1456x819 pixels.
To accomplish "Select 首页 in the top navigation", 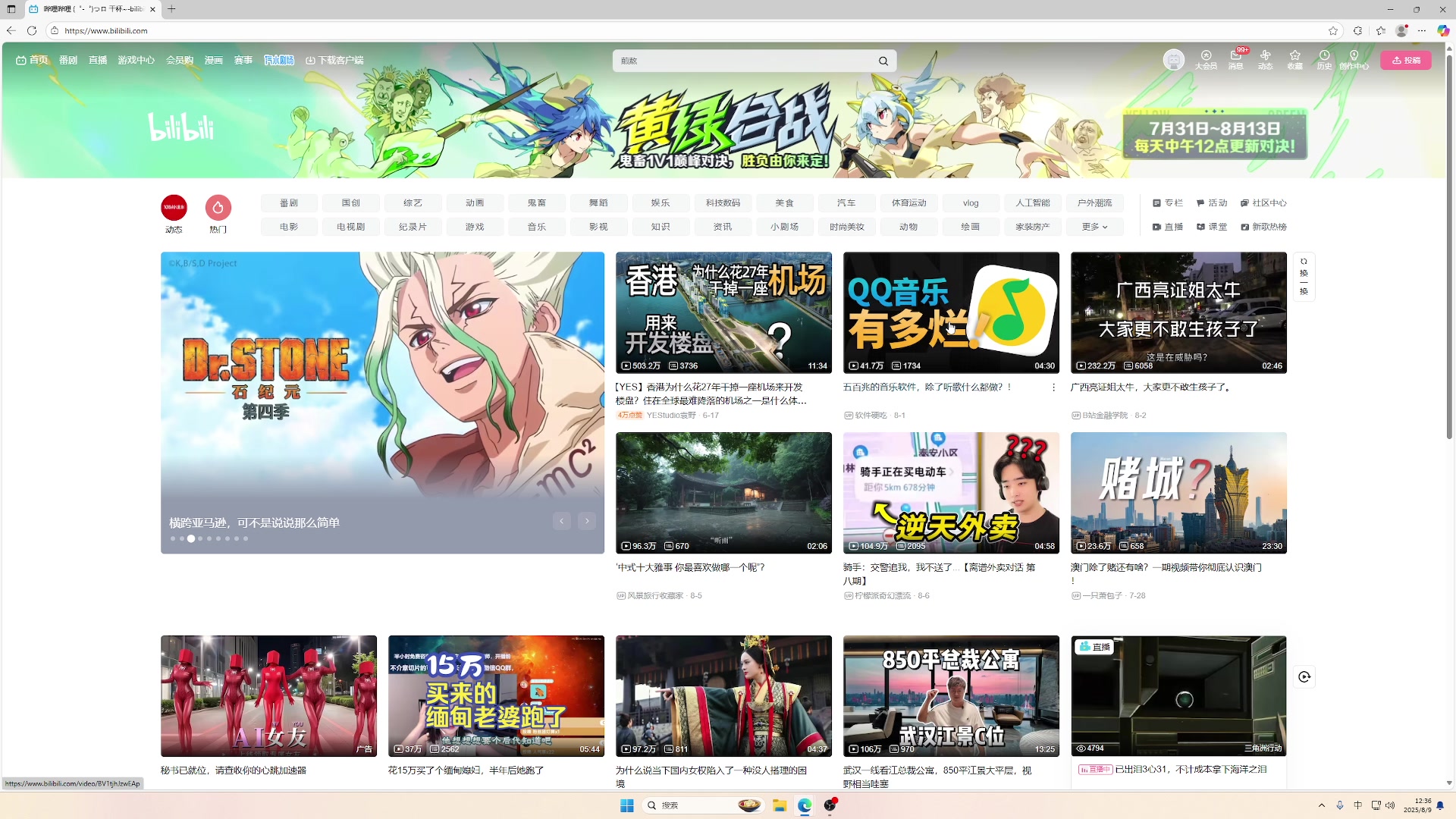I will (32, 60).
